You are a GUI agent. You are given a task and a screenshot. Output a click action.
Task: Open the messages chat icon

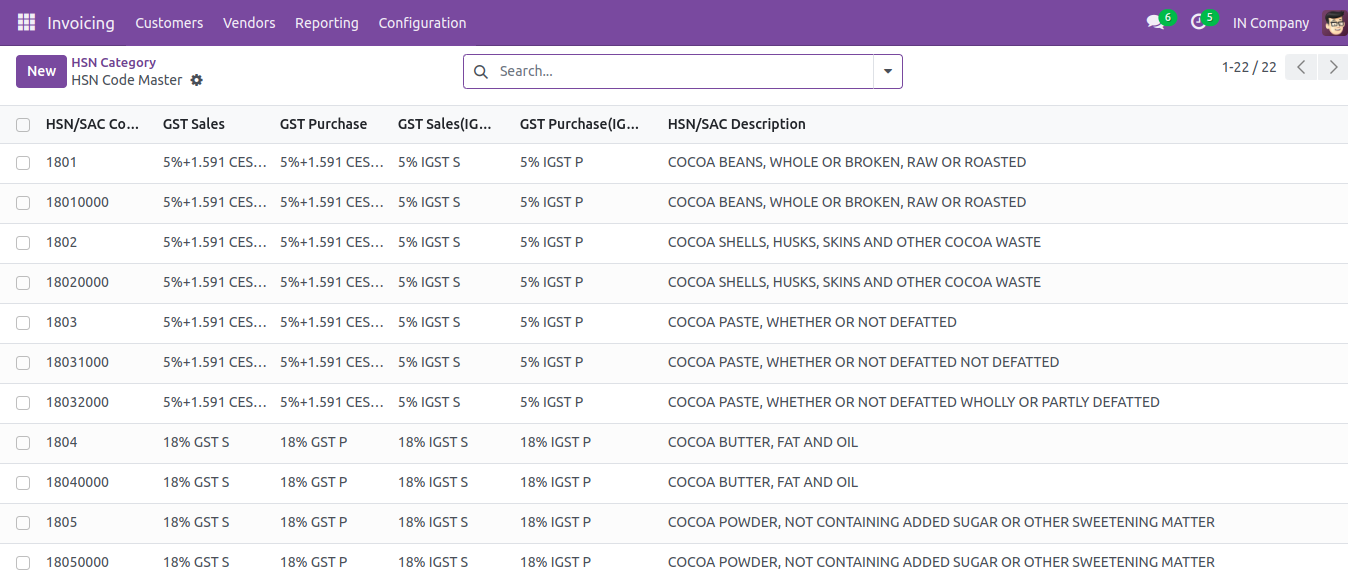click(x=1155, y=22)
